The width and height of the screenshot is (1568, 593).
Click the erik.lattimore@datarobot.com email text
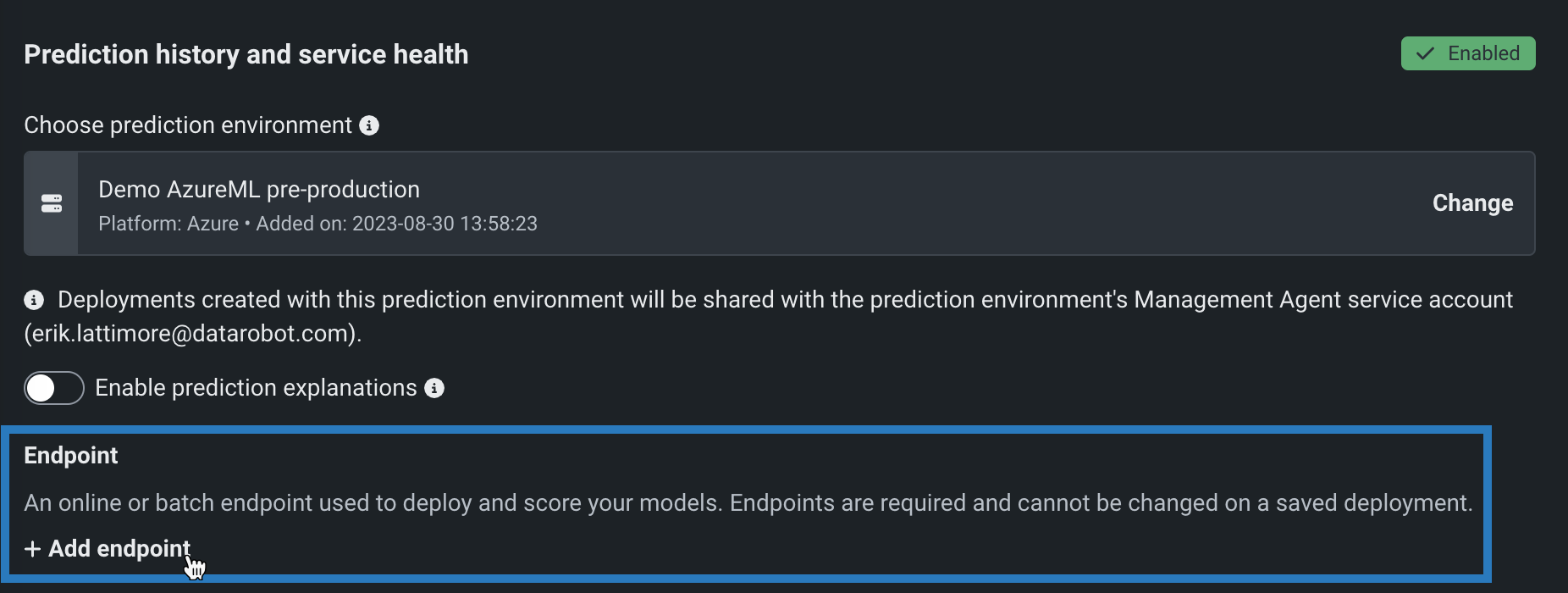coord(192,334)
